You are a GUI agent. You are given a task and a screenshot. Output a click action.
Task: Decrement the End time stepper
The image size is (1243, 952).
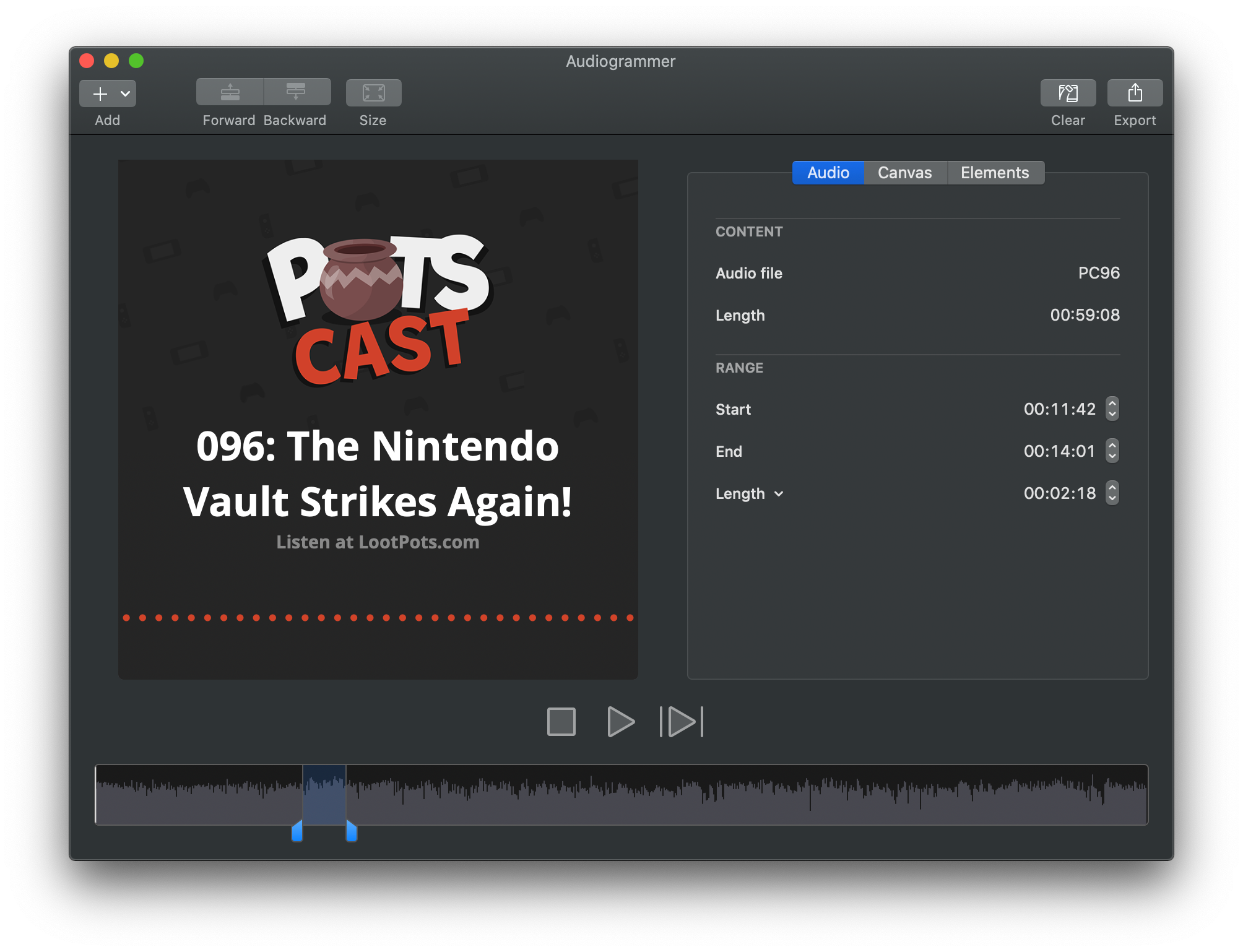pos(1112,456)
